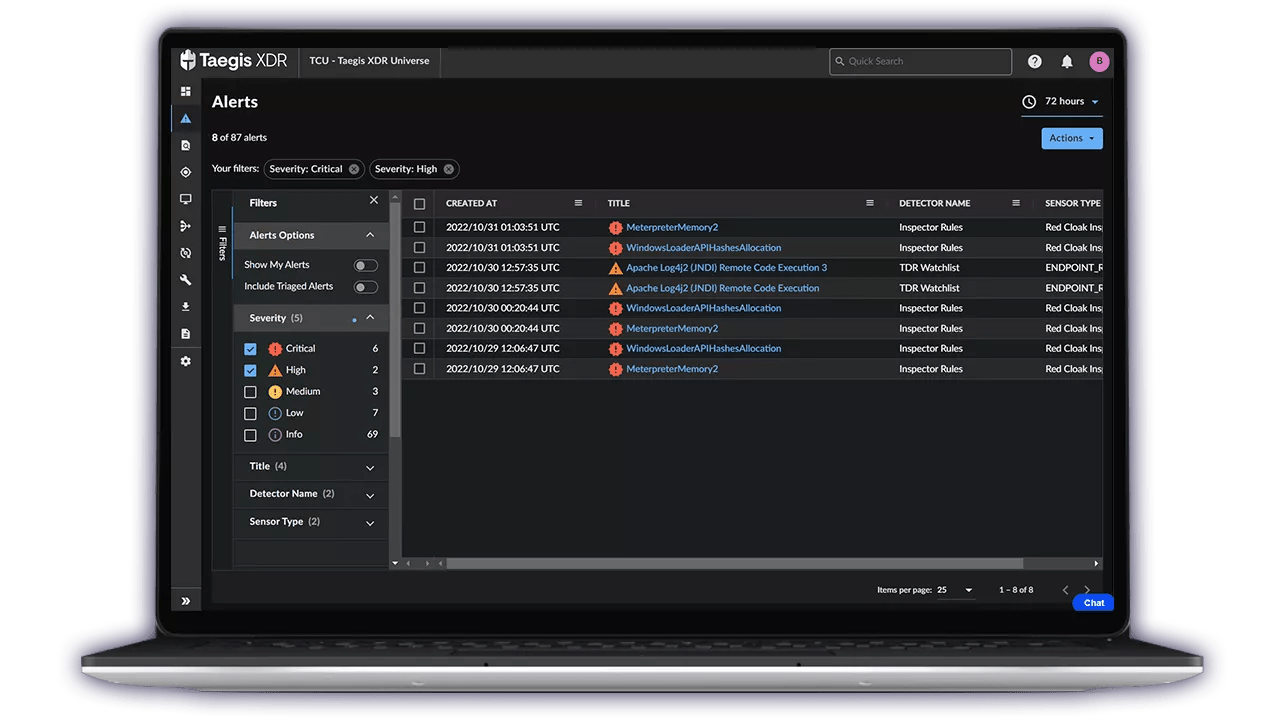Open the wrench tools sidebar icon
Viewport: 1284px width, 722px height.
pos(185,280)
